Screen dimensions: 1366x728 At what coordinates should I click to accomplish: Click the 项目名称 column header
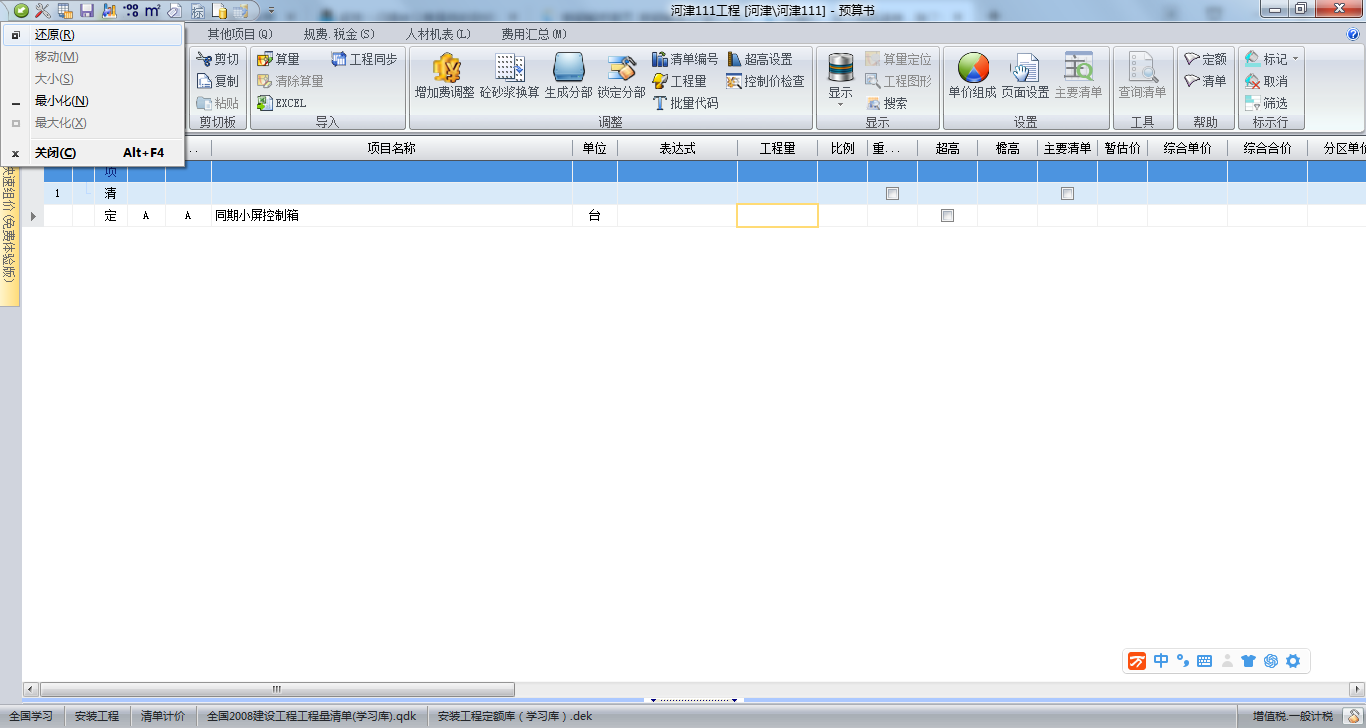click(x=392, y=148)
